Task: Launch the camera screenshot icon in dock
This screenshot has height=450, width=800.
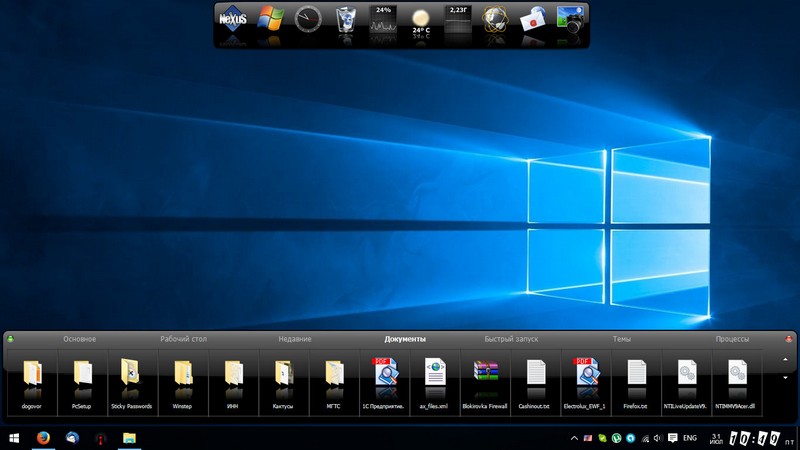Action: tap(570, 20)
